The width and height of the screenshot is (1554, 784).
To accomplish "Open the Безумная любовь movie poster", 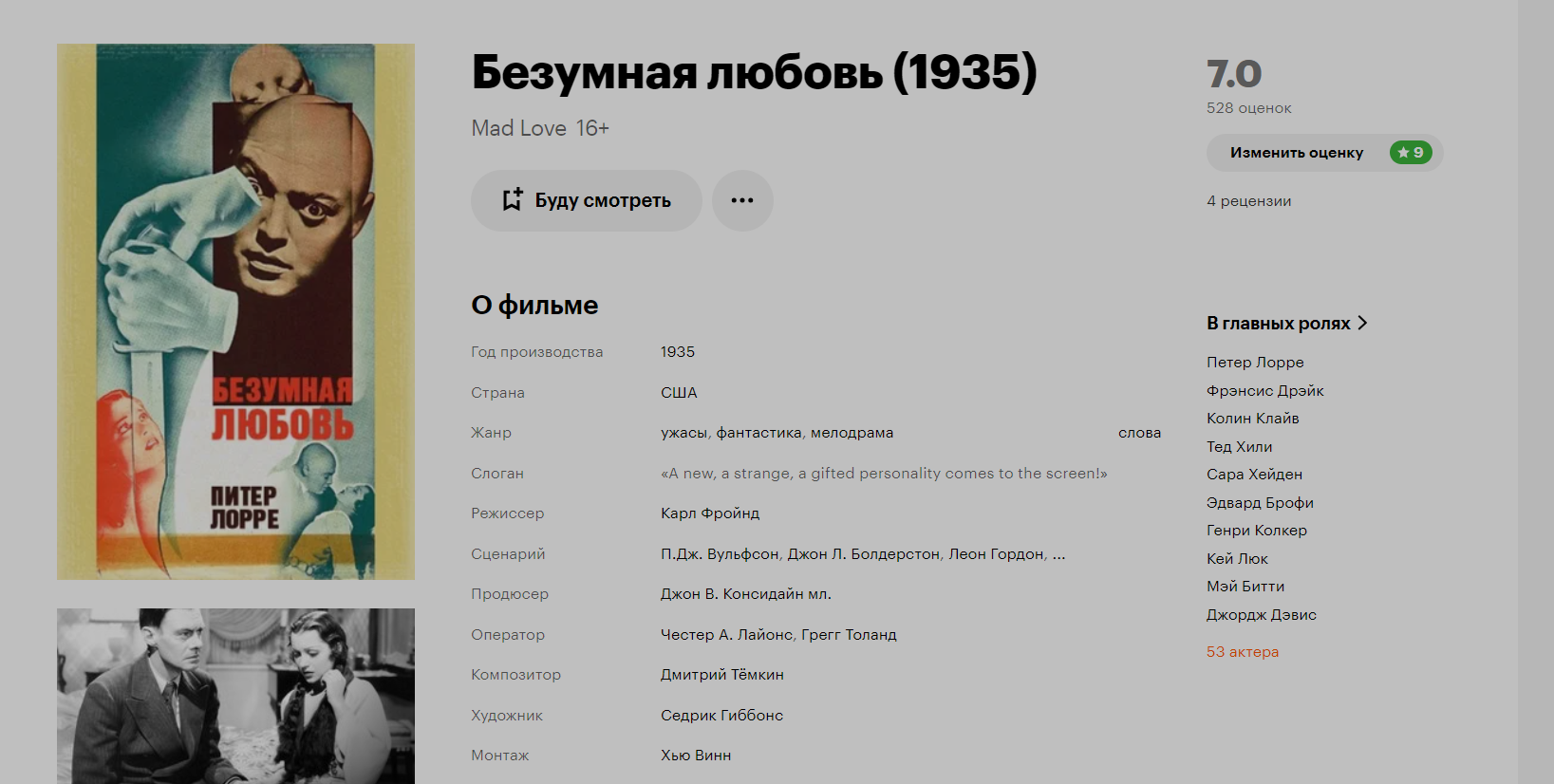I will point(235,311).
